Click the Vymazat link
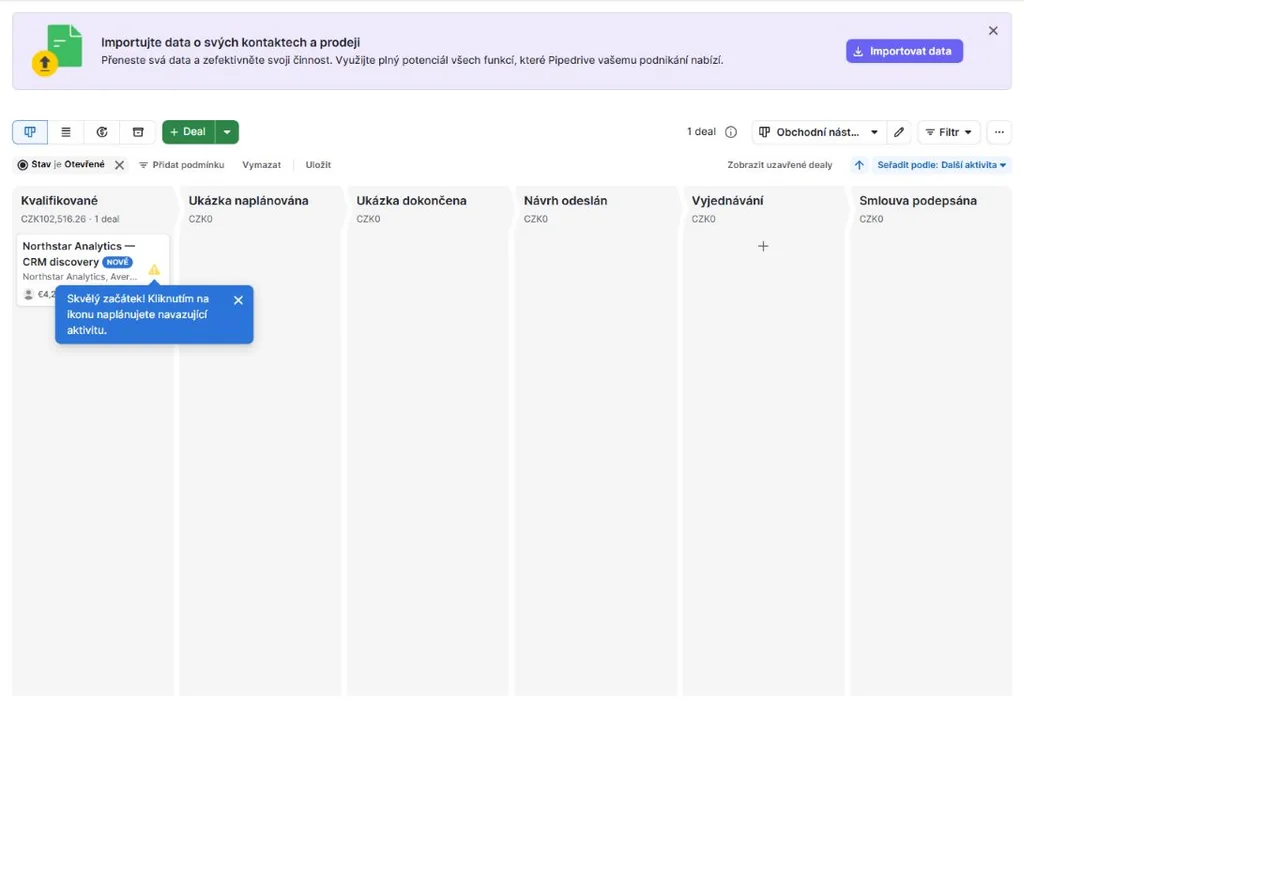The width and height of the screenshot is (1280, 869). [x=261, y=165]
